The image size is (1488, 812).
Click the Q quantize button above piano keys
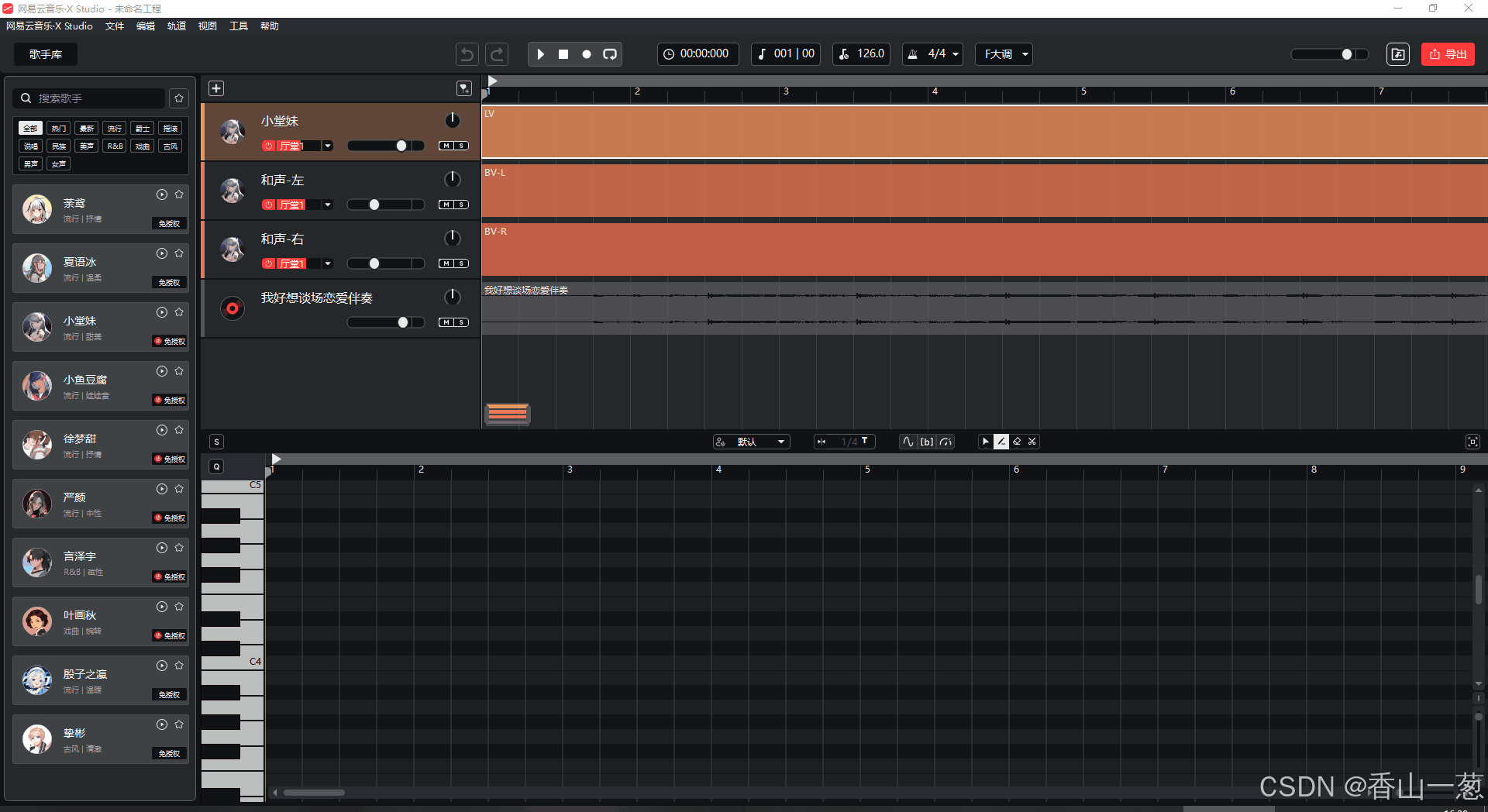[217, 466]
